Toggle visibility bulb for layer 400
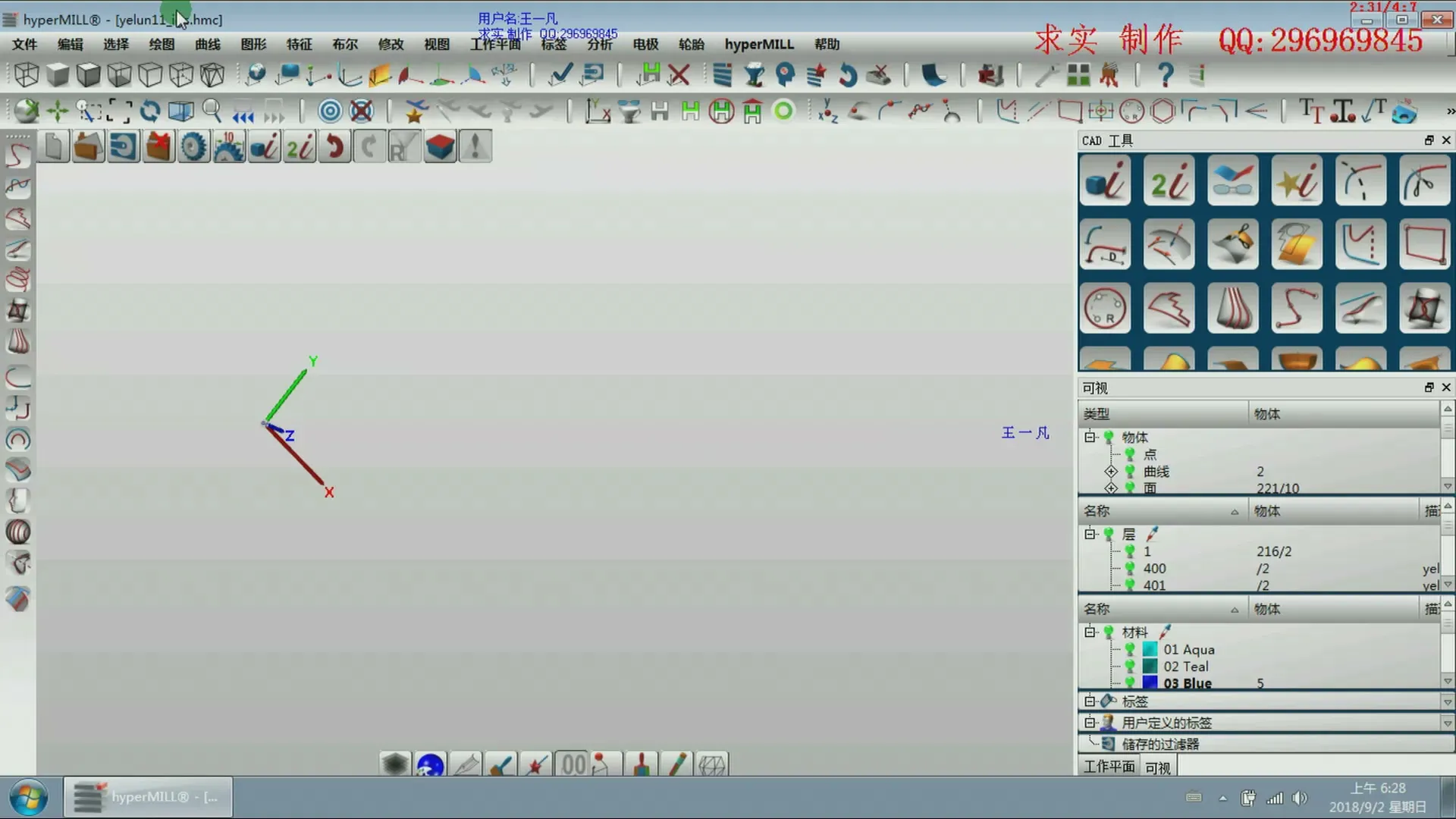1456x819 pixels. [x=1130, y=568]
